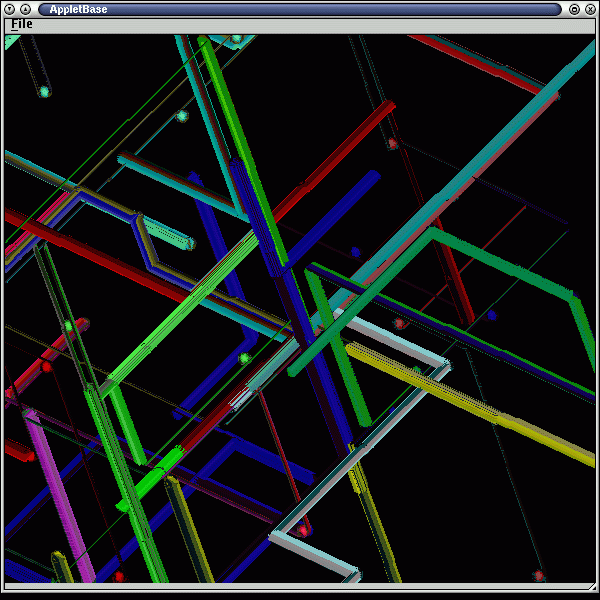The width and height of the screenshot is (600, 600).
Task: Click the up-arrow window shade button
Action: click(25, 9)
